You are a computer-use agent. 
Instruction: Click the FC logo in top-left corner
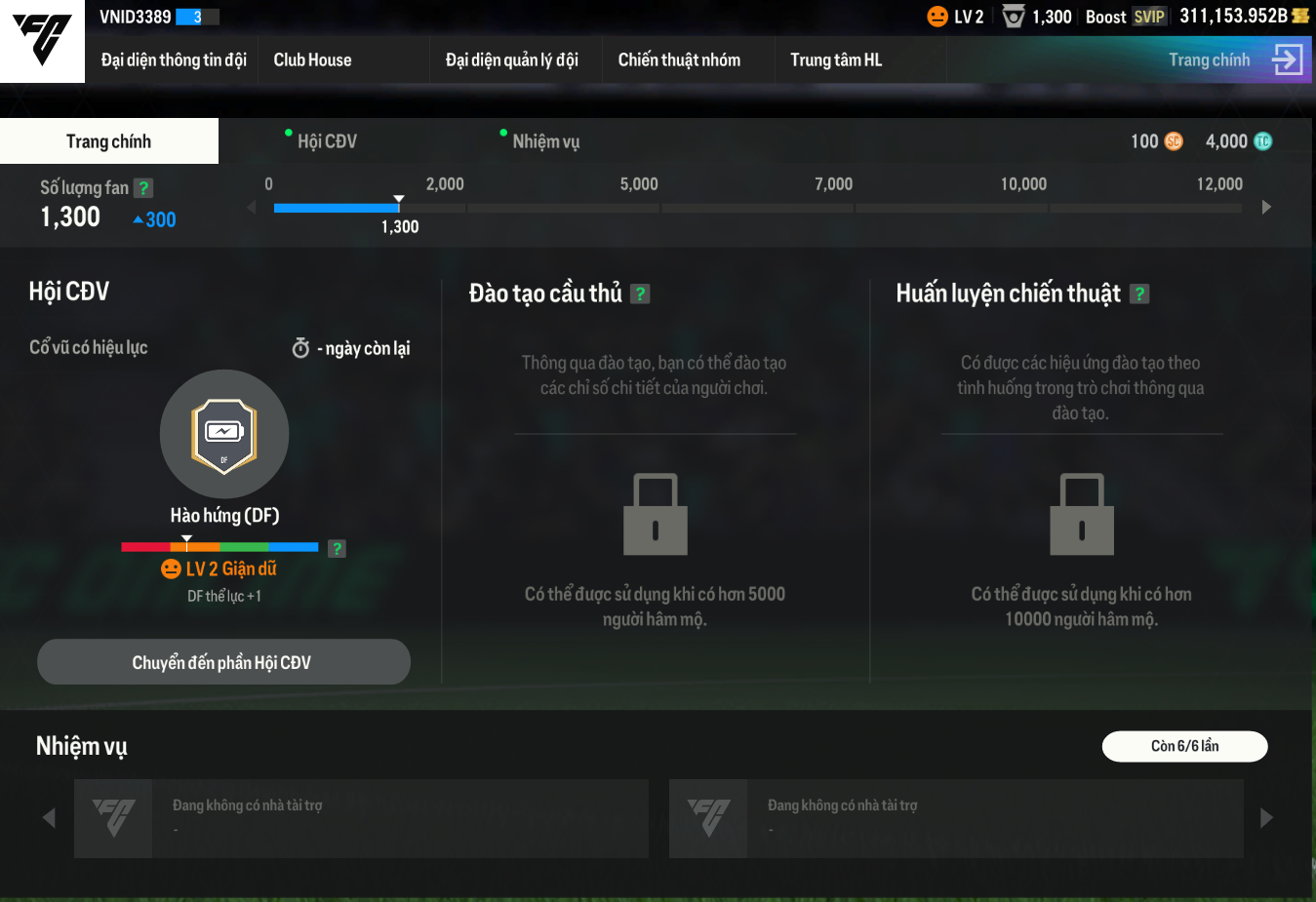42,41
